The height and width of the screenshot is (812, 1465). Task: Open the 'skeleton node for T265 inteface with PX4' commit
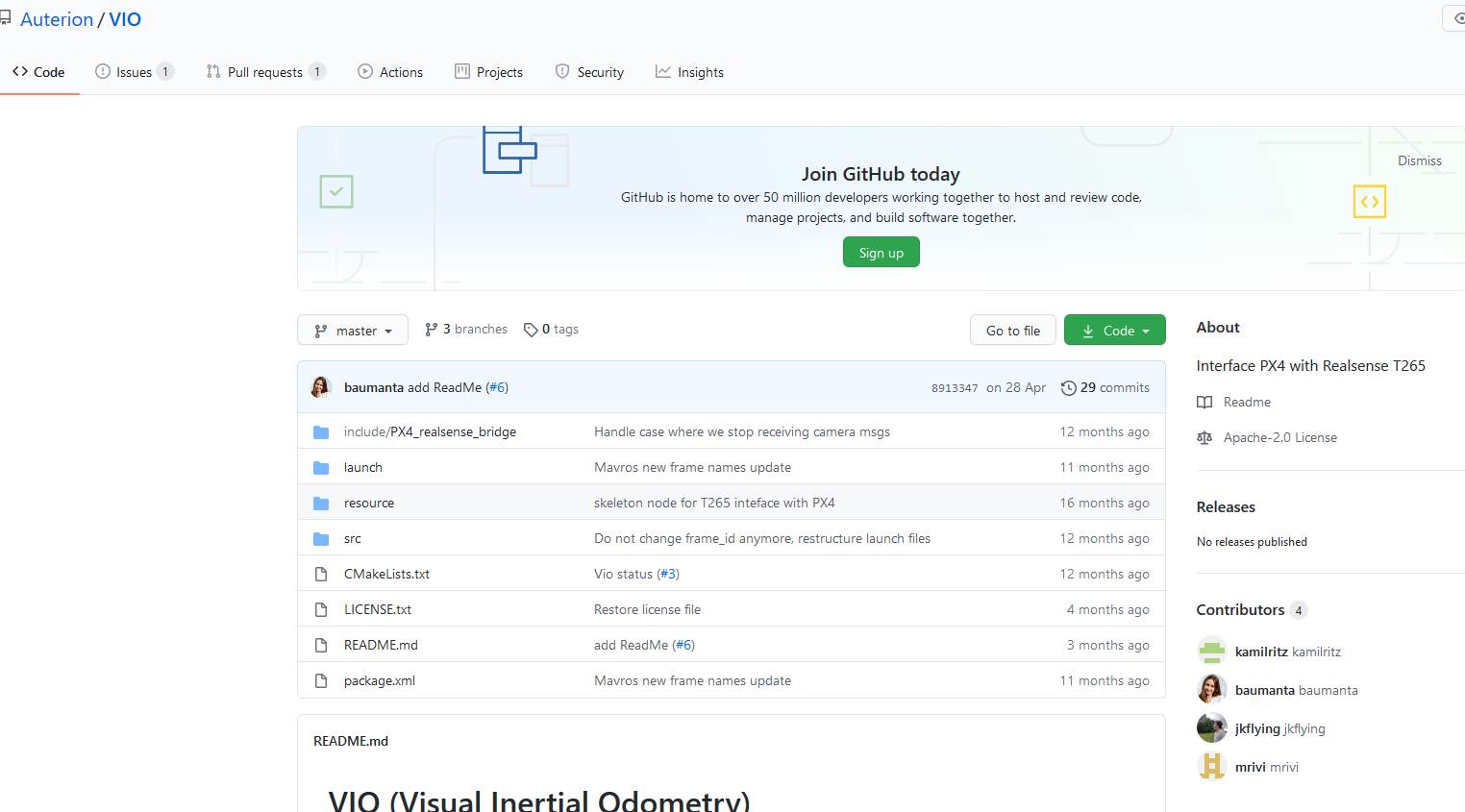[714, 503]
